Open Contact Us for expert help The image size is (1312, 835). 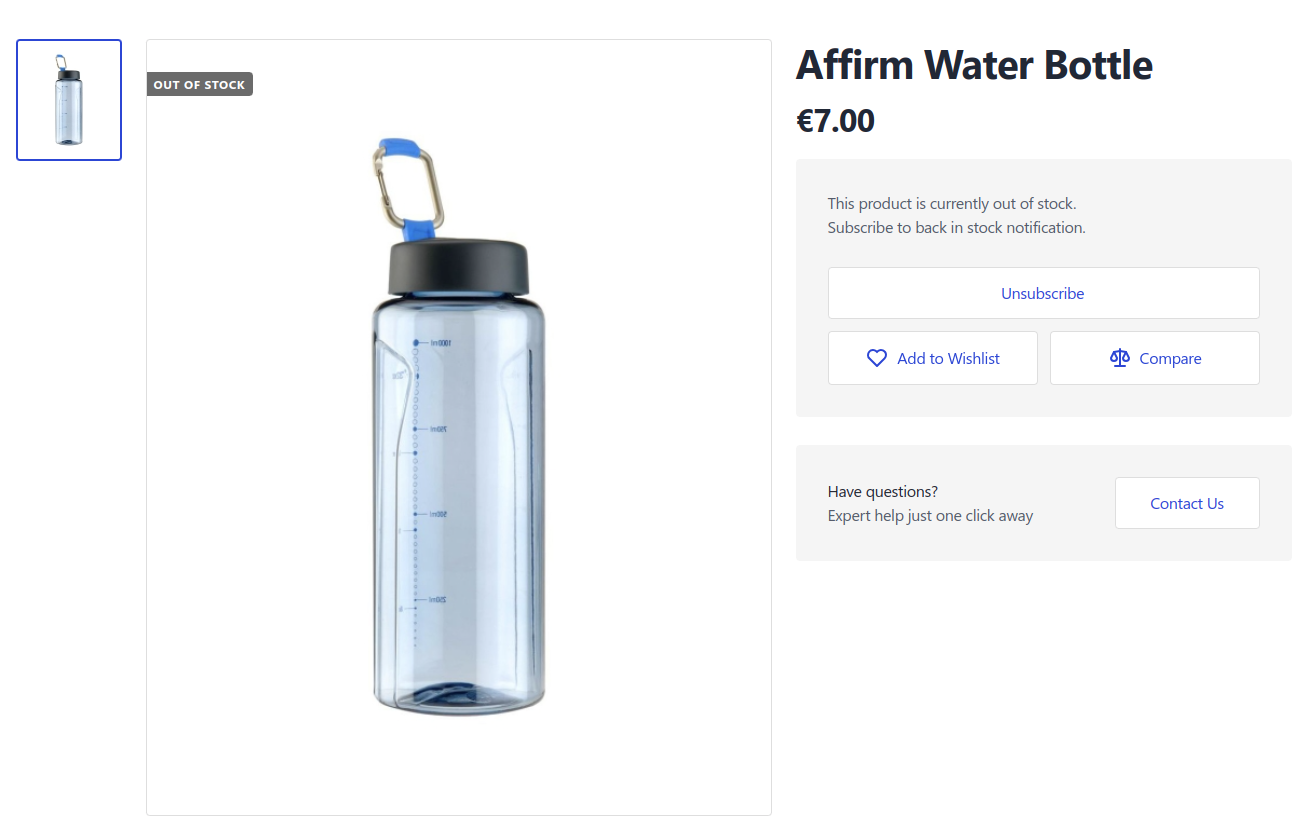coord(1186,503)
